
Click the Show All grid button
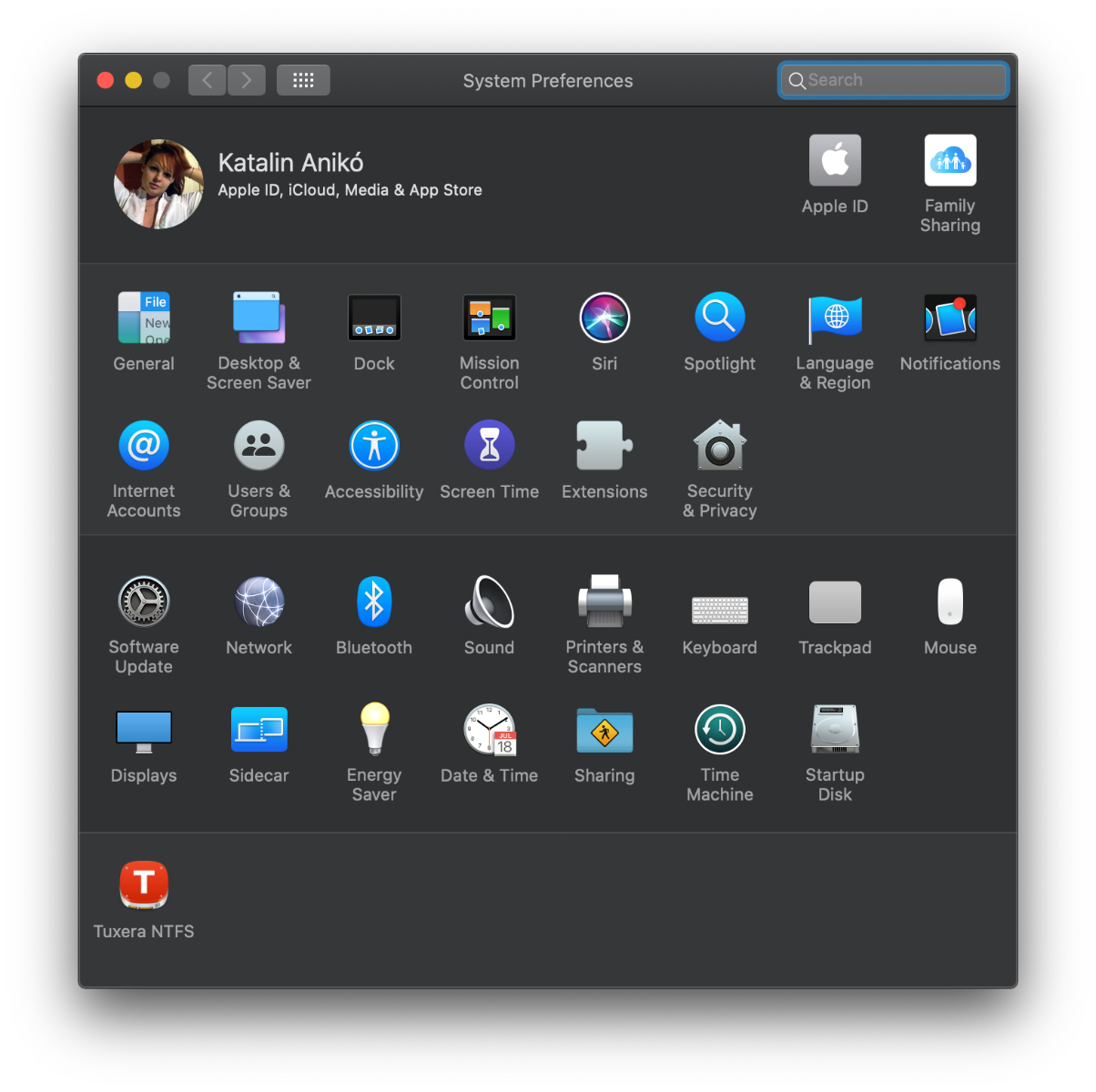(303, 80)
